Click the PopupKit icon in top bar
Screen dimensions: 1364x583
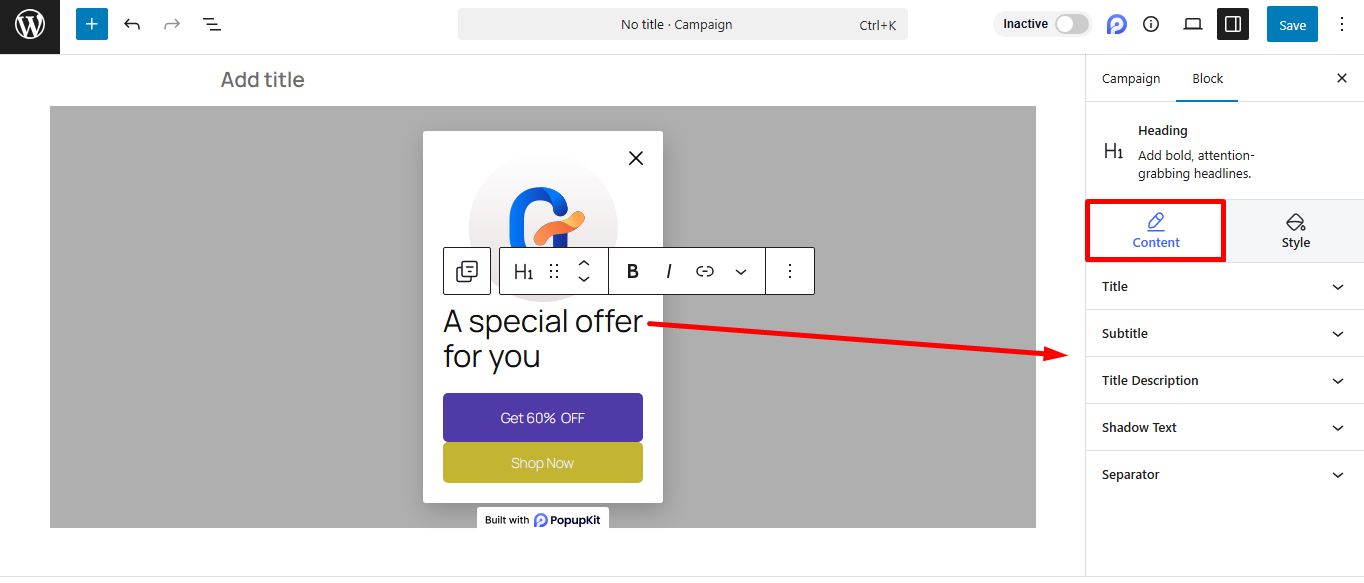[1116, 24]
